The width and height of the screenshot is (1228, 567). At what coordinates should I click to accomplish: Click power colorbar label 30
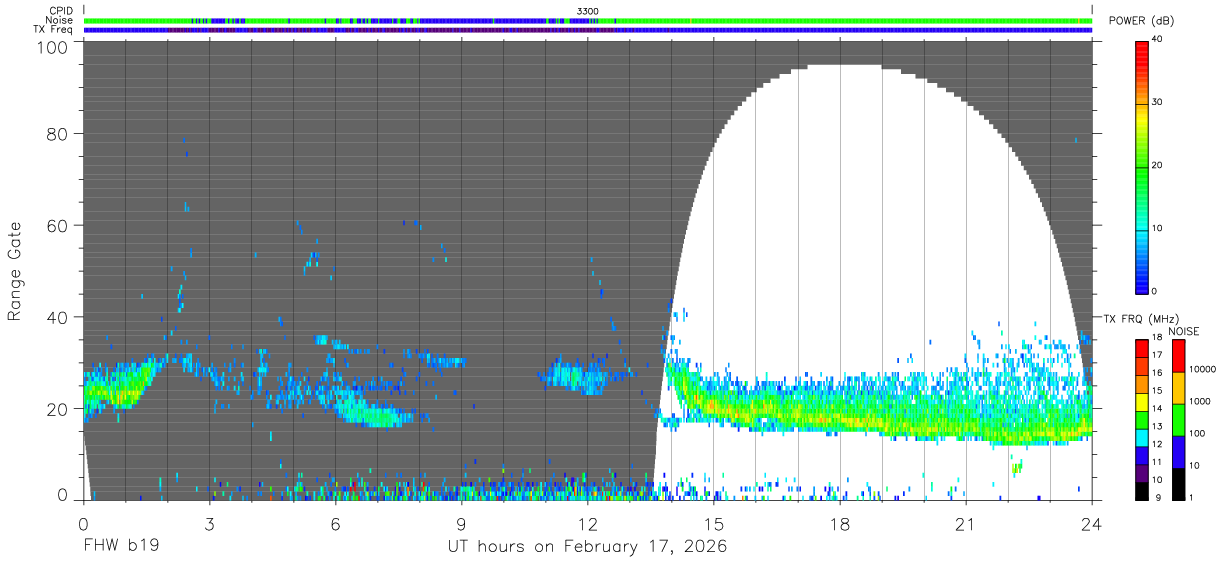point(1159,103)
